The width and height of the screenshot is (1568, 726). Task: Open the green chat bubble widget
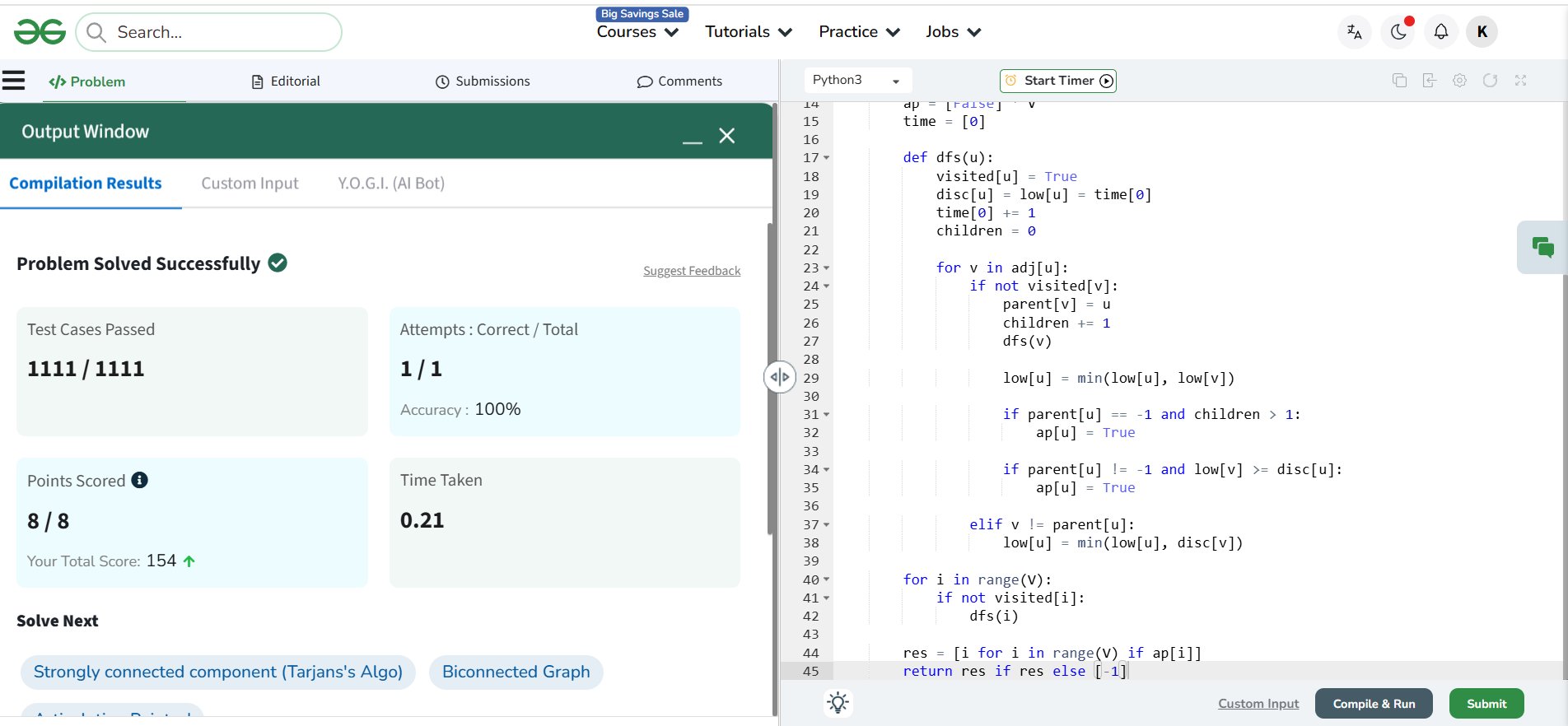(1542, 247)
